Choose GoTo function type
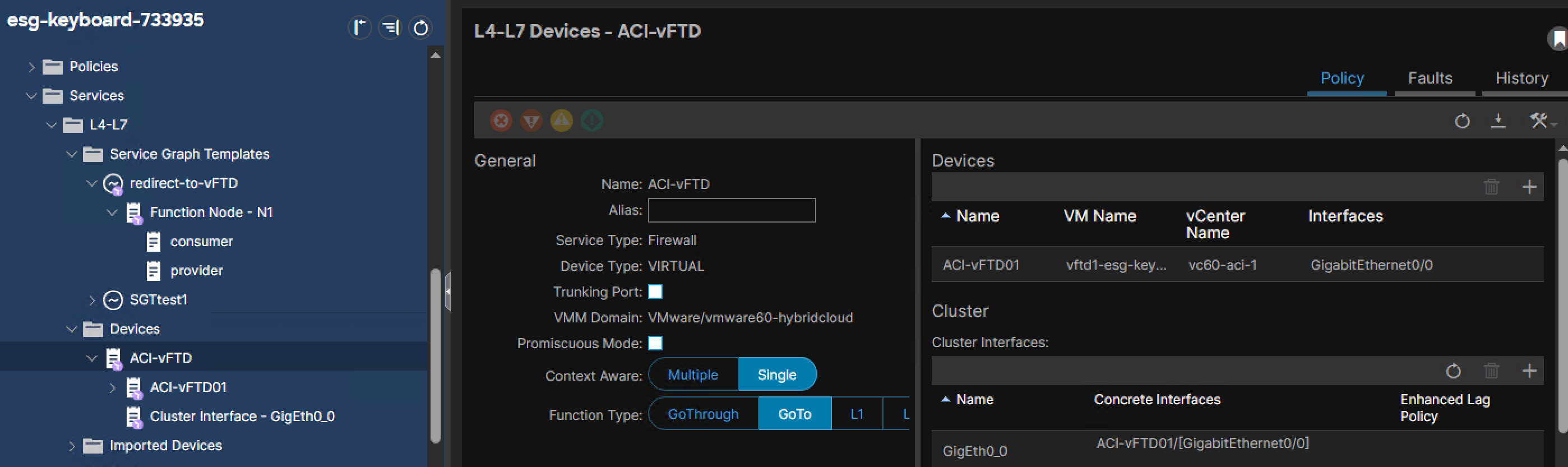 point(794,414)
